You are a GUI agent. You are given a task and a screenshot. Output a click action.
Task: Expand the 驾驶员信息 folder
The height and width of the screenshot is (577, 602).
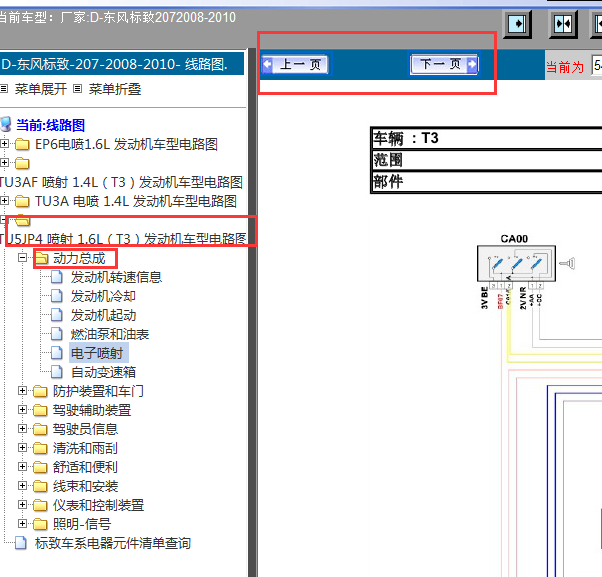22,428
